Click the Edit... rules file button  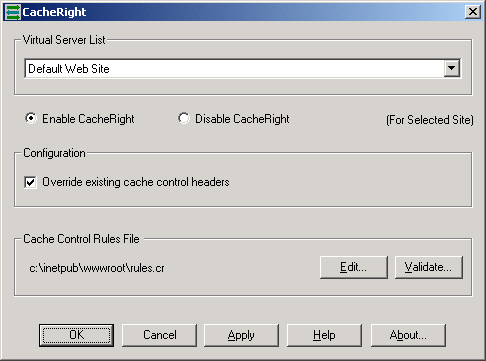[x=354, y=267]
